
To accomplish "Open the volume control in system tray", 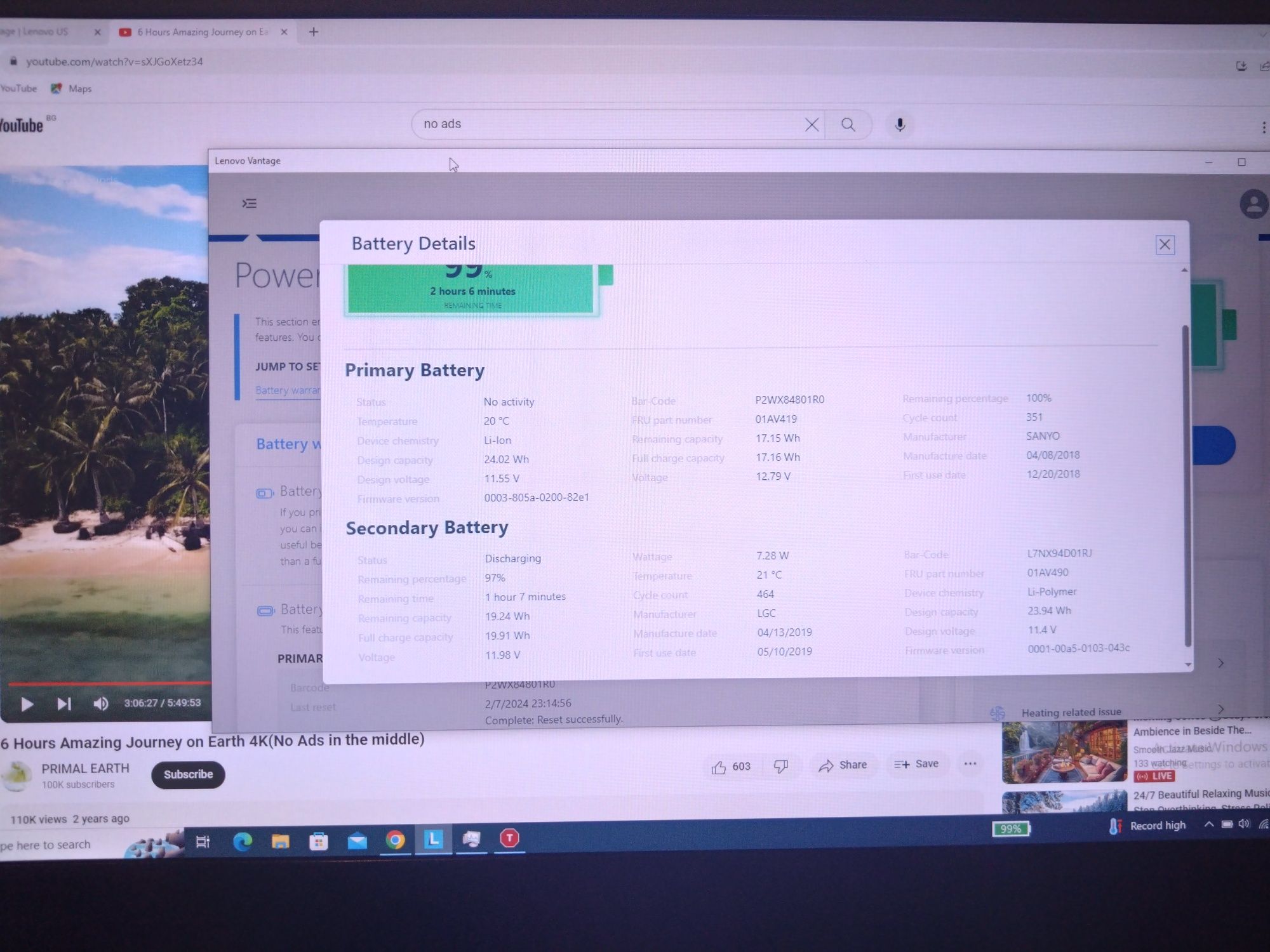I will (x=1244, y=824).
